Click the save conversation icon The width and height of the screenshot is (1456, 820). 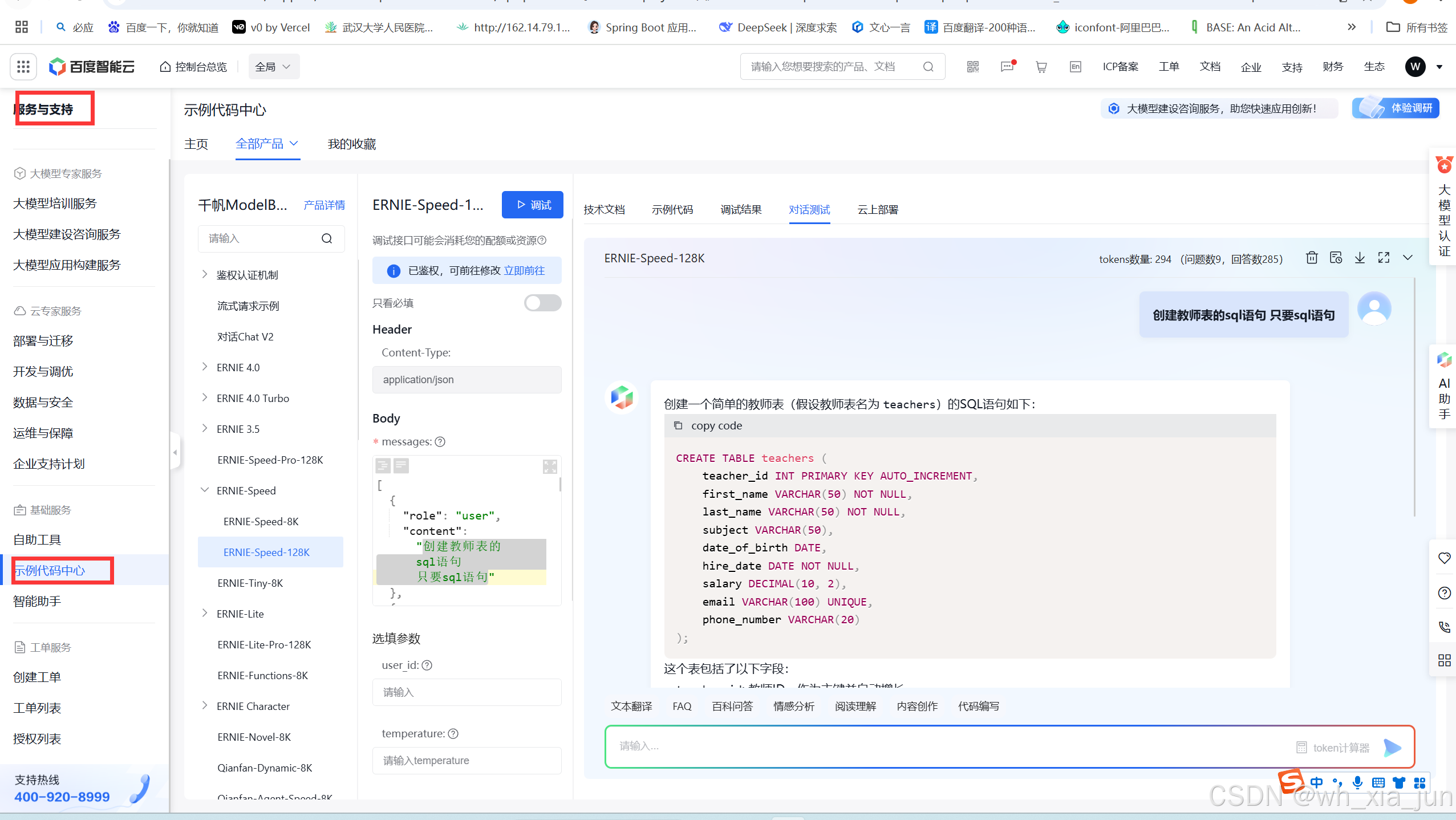1336,258
